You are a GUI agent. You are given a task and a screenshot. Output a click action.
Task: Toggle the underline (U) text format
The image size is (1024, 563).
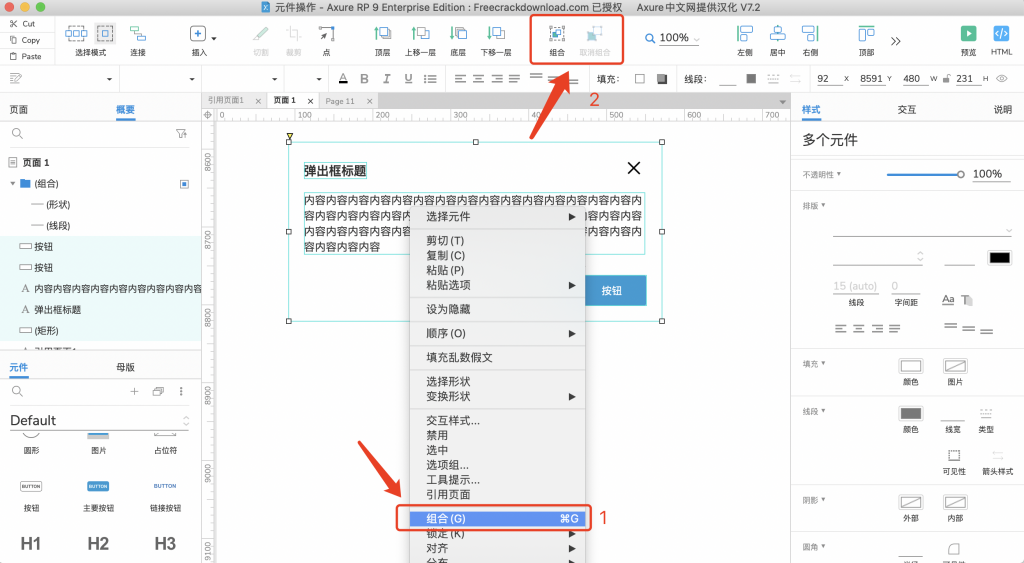pos(406,79)
